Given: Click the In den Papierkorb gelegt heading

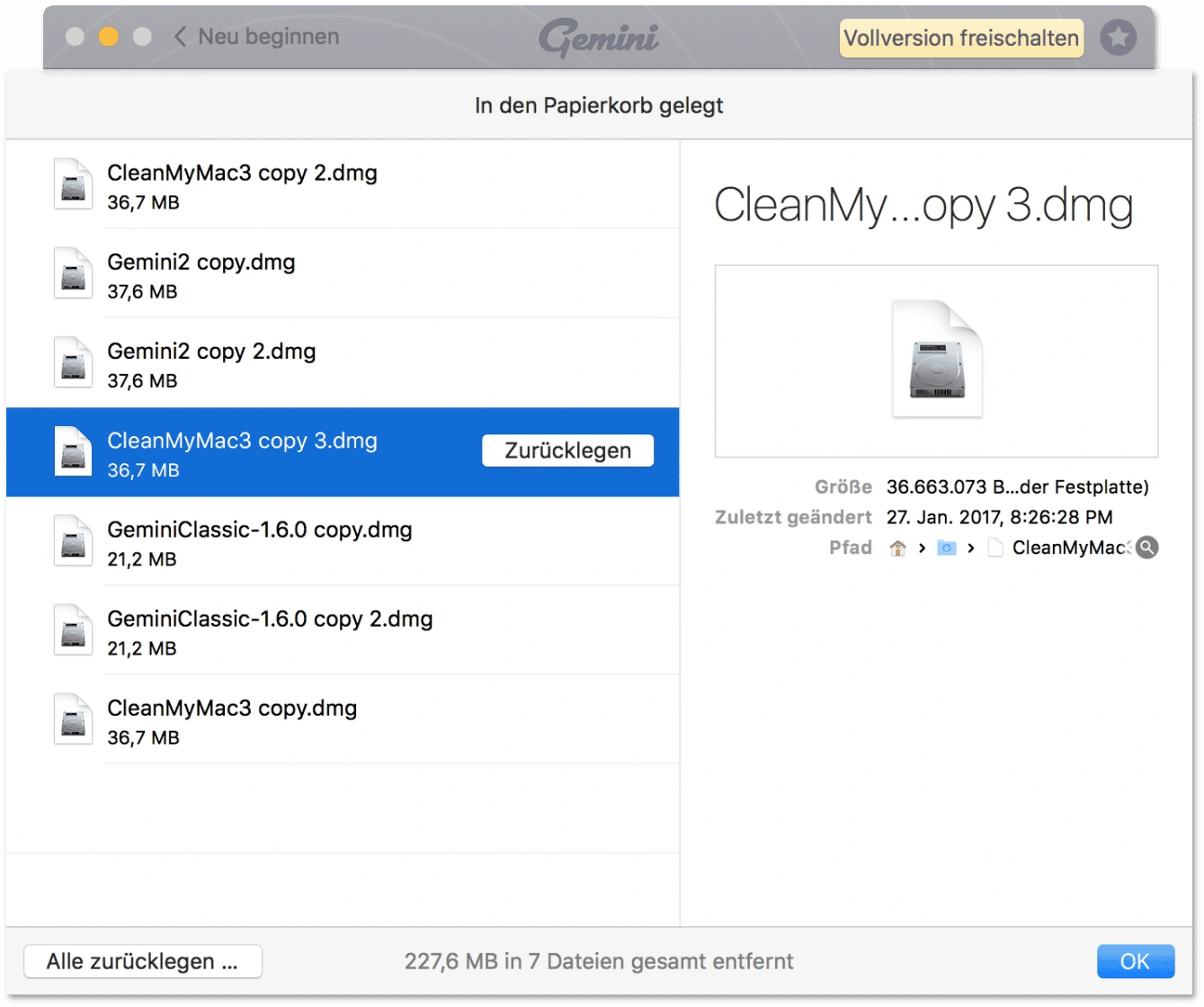Looking at the screenshot, I should pos(599,106).
